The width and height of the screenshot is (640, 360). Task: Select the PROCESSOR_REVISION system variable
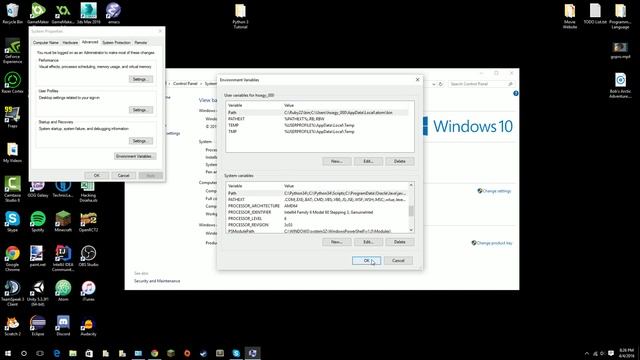pyautogui.click(x=317, y=225)
